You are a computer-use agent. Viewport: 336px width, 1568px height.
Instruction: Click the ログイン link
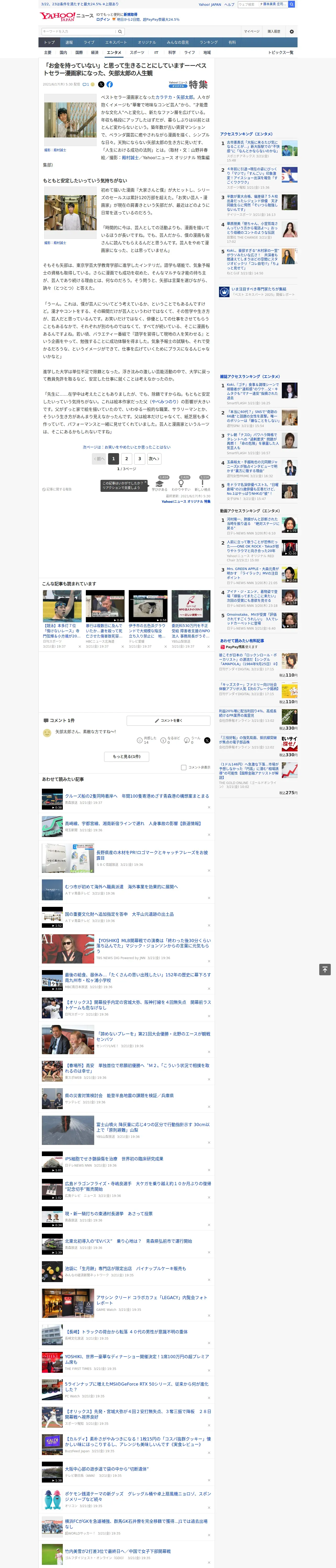coord(103,20)
